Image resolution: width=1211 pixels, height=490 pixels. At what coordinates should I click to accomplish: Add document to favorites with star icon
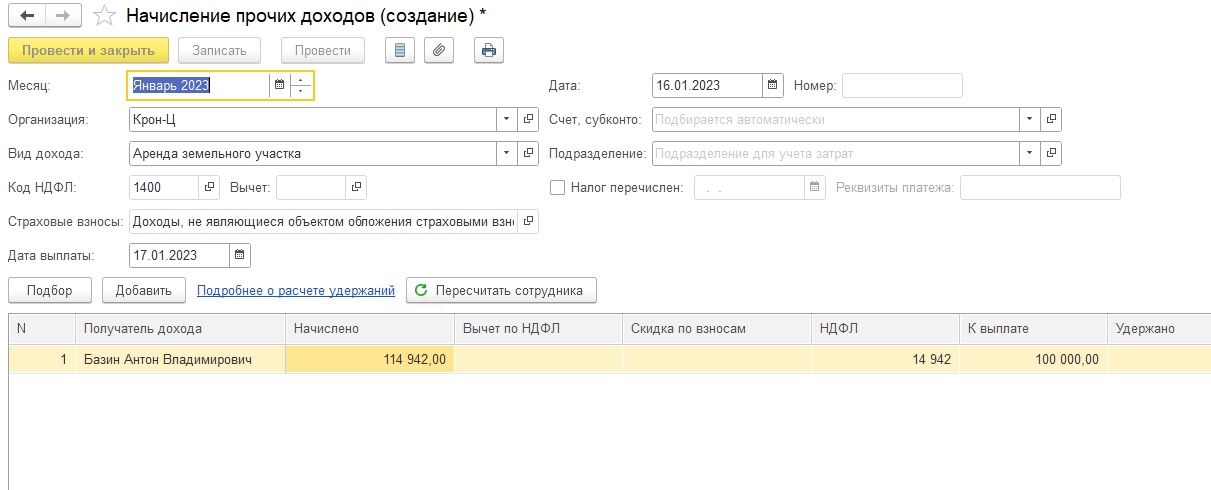(103, 16)
